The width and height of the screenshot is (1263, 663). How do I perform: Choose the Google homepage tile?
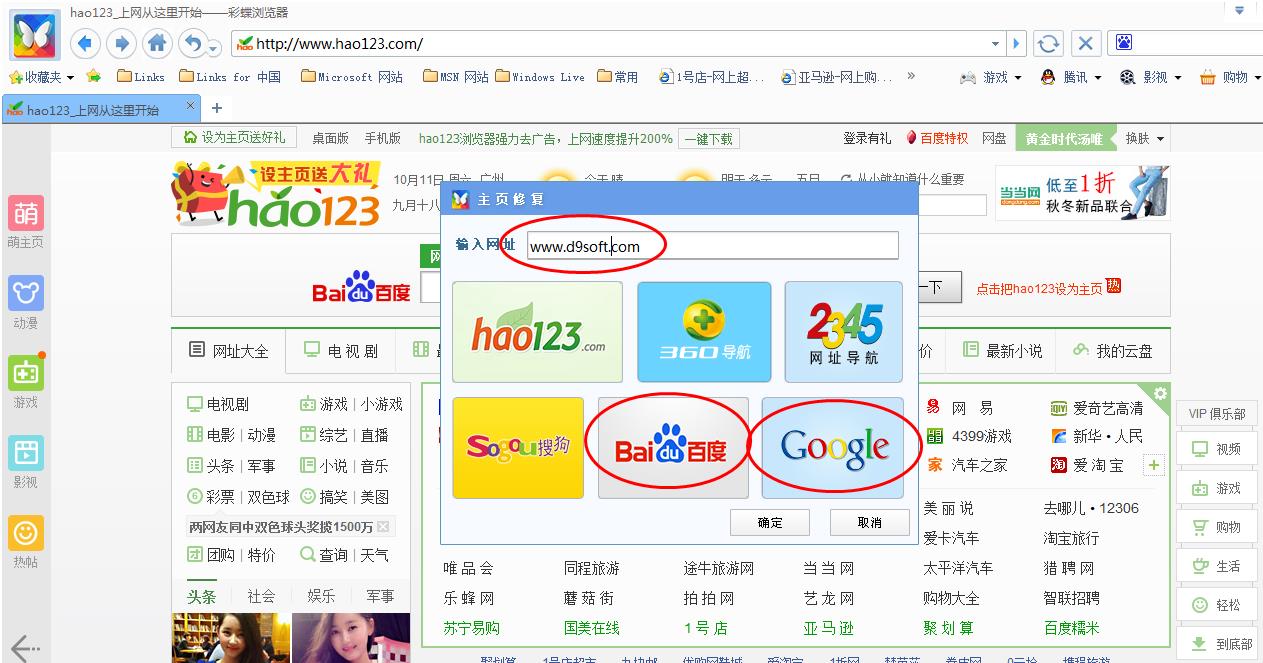[x=833, y=448]
